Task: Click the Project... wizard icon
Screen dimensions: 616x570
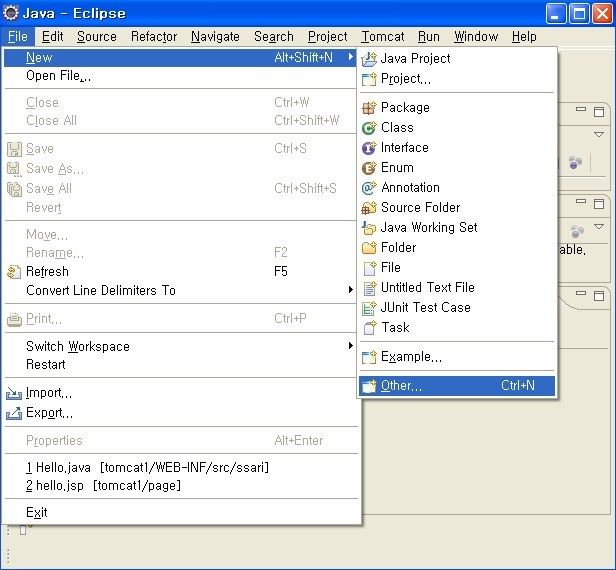Action: (369, 79)
